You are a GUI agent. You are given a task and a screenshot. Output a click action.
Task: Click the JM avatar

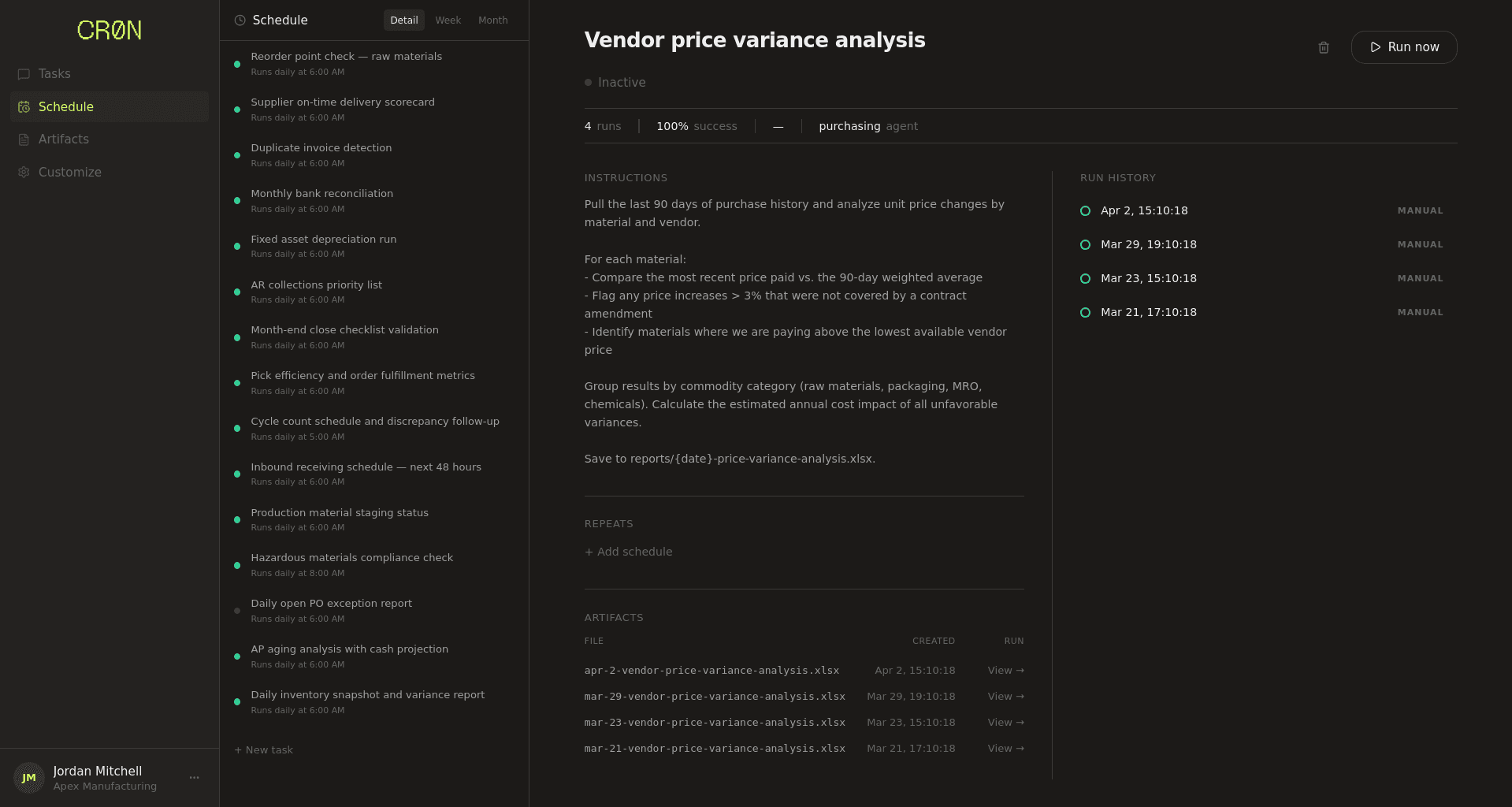tap(29, 778)
